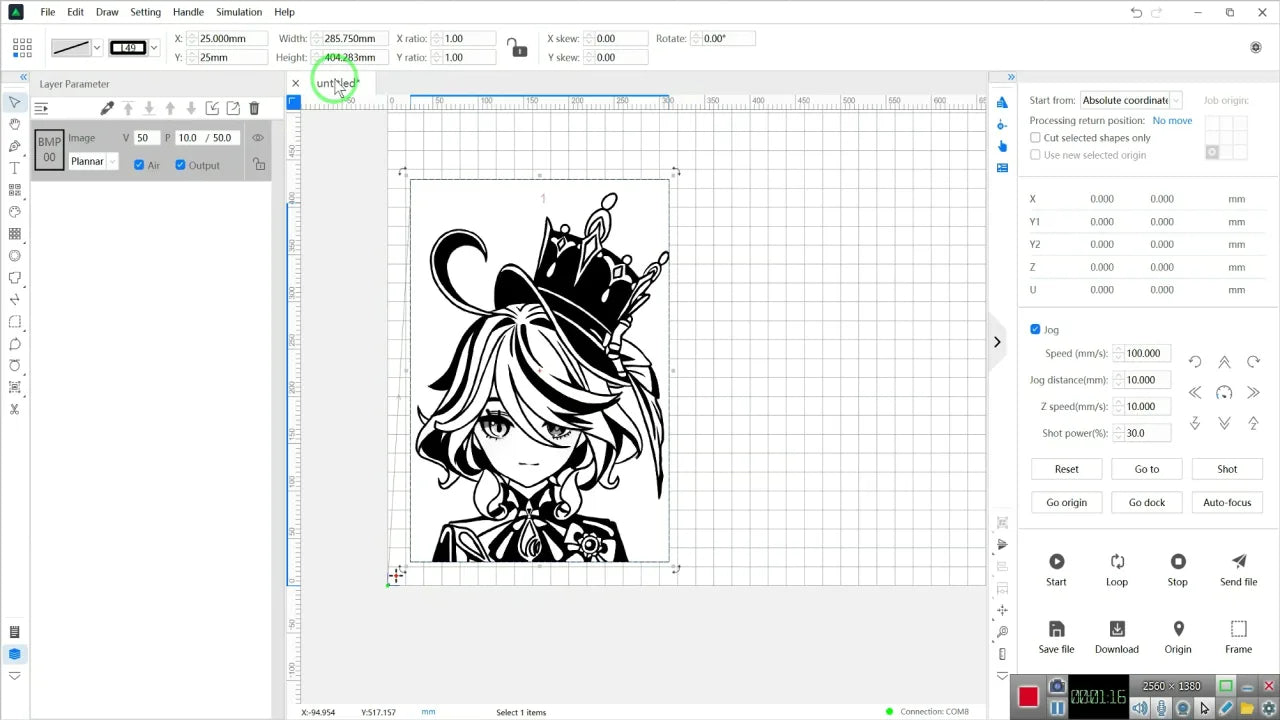The image size is (1280, 720).
Task: Click red record button in recorder bar
Action: [x=1028, y=697]
